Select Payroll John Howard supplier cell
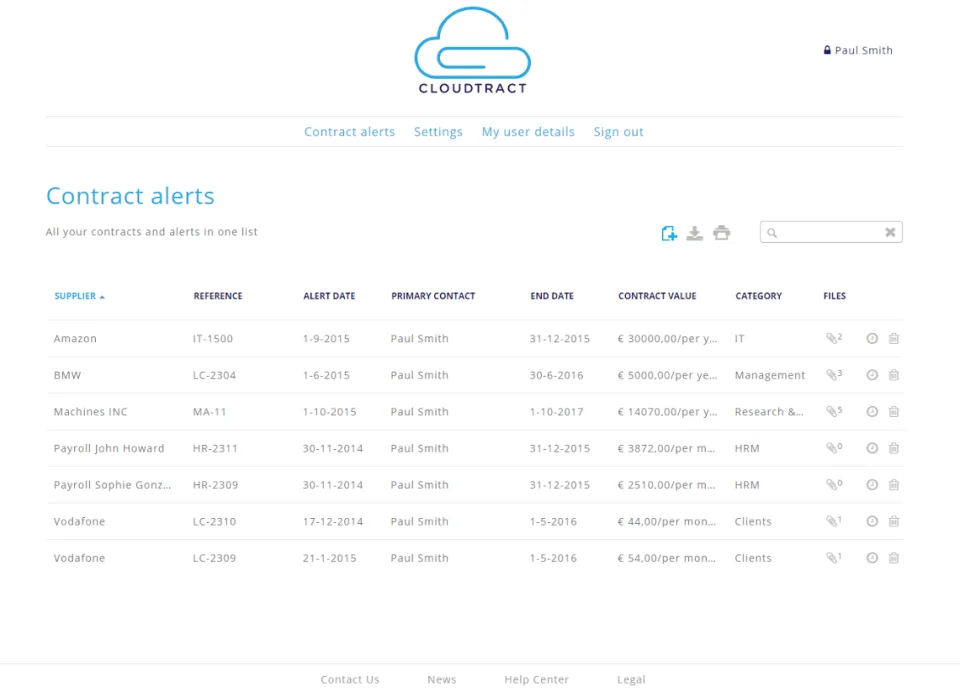Image resolution: width=960 pixels, height=692 pixels. click(x=109, y=448)
